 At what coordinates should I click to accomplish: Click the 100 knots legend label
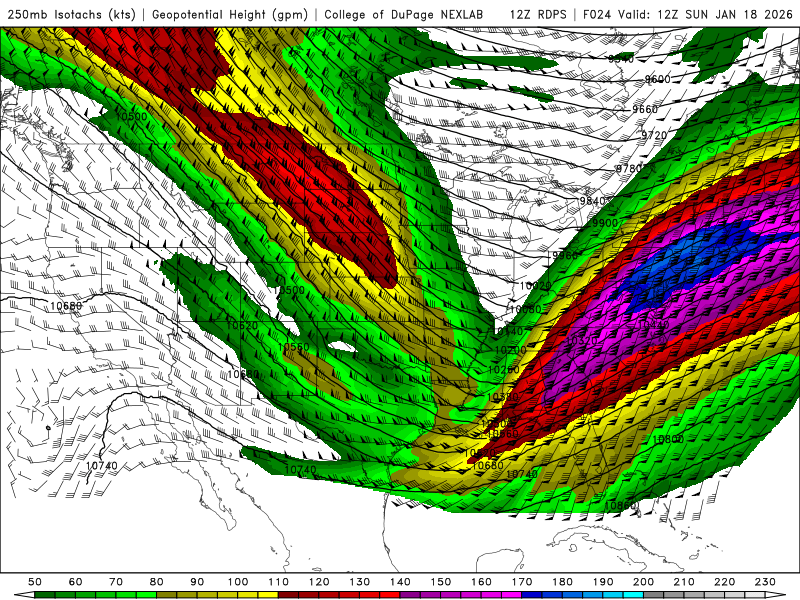[x=238, y=582]
